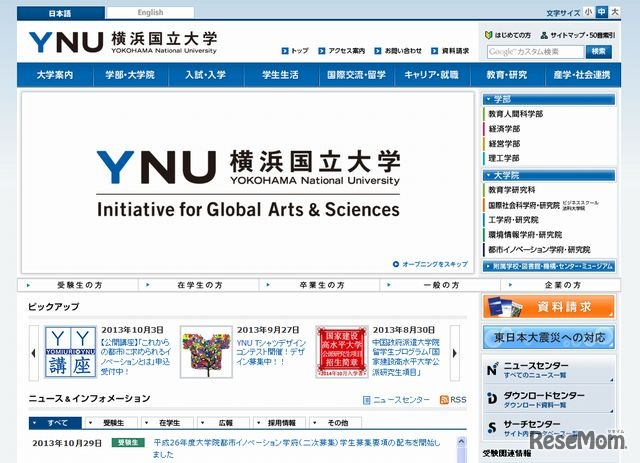Collapse the 大学院 sidebar section
The width and height of the screenshot is (640, 463).
coord(549,175)
